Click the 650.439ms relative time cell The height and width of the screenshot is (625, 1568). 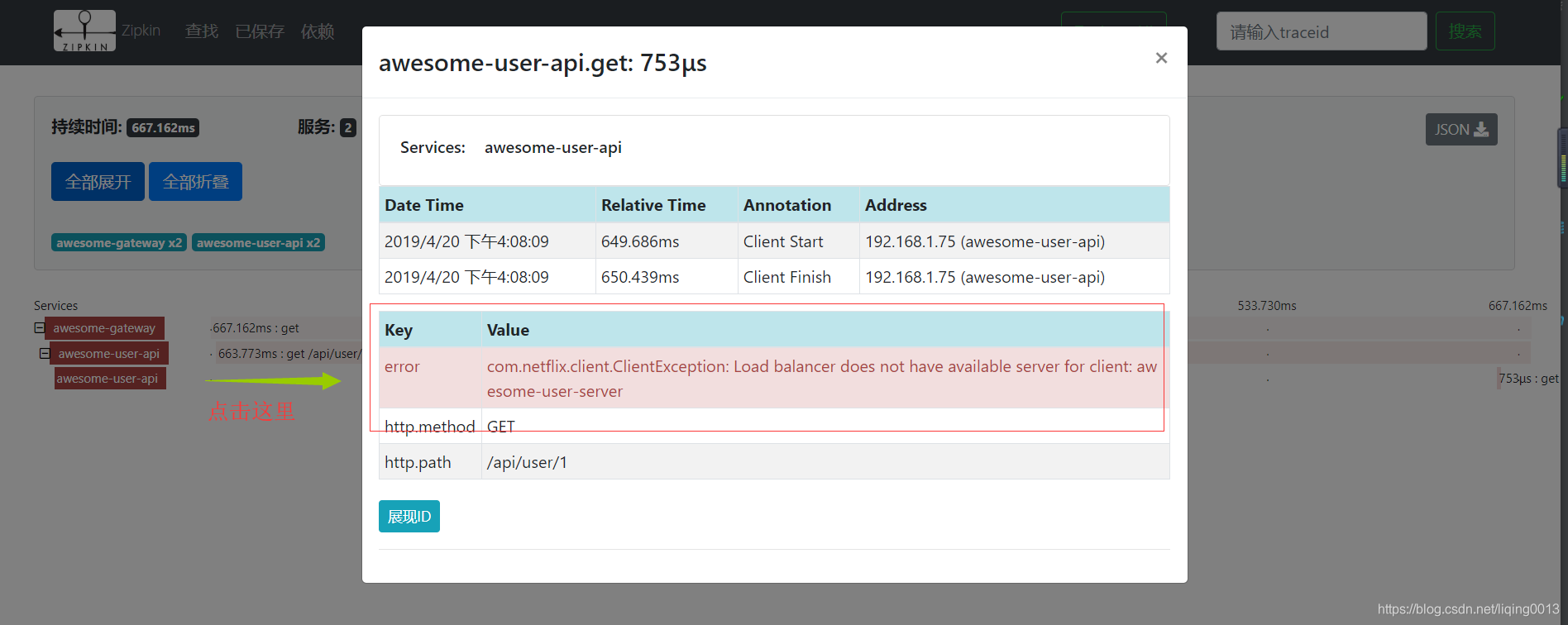667,277
